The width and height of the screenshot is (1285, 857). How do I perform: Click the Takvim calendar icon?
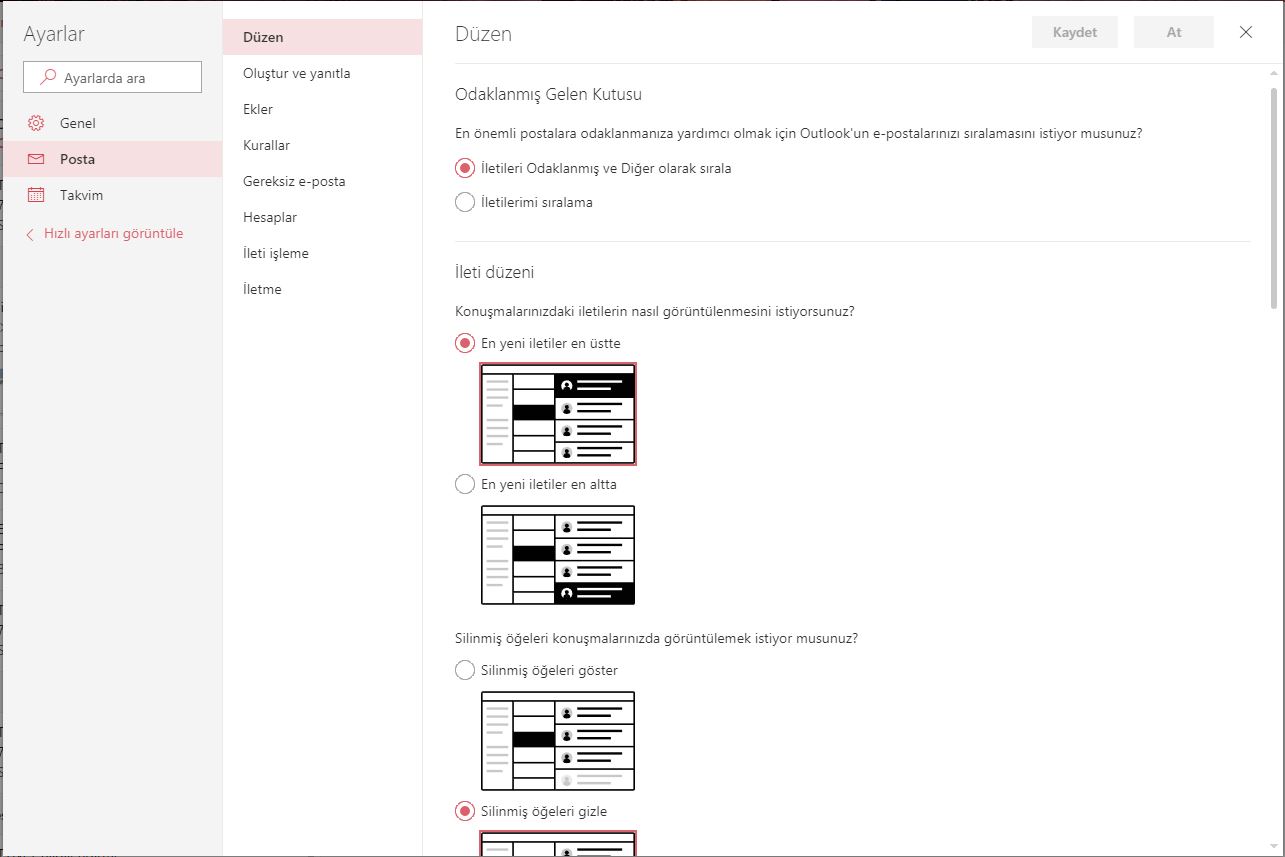(36, 195)
